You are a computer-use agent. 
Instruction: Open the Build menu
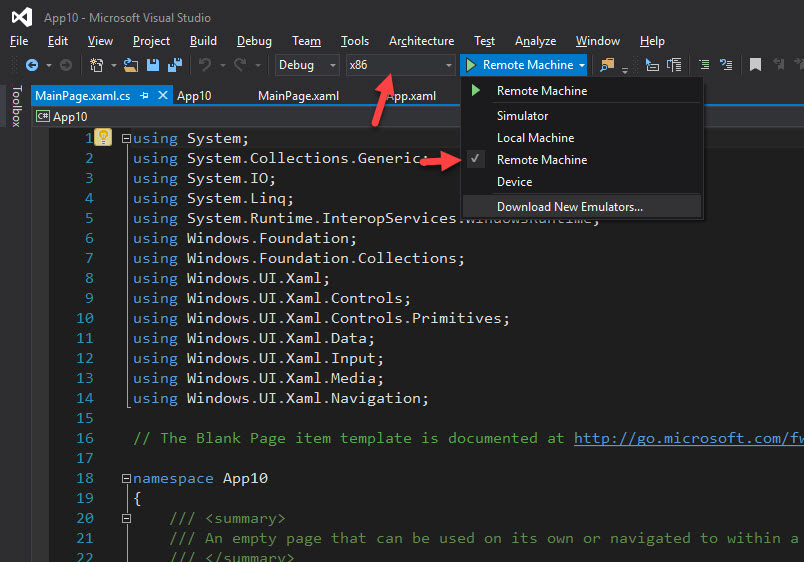[x=203, y=41]
